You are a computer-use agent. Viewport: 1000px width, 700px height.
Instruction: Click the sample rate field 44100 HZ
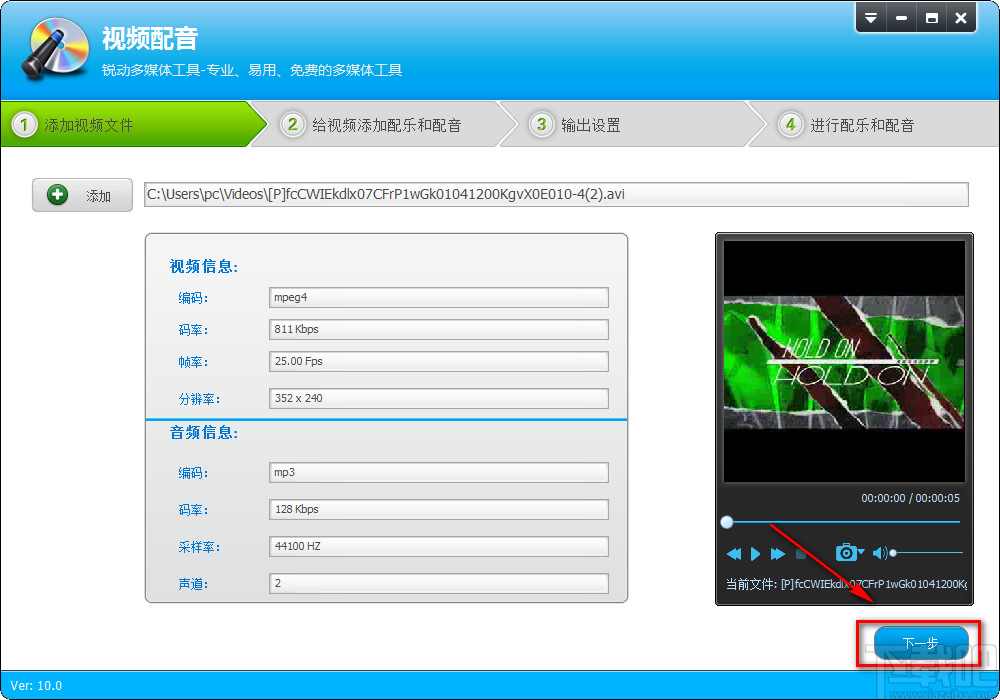pyautogui.click(x=439, y=546)
